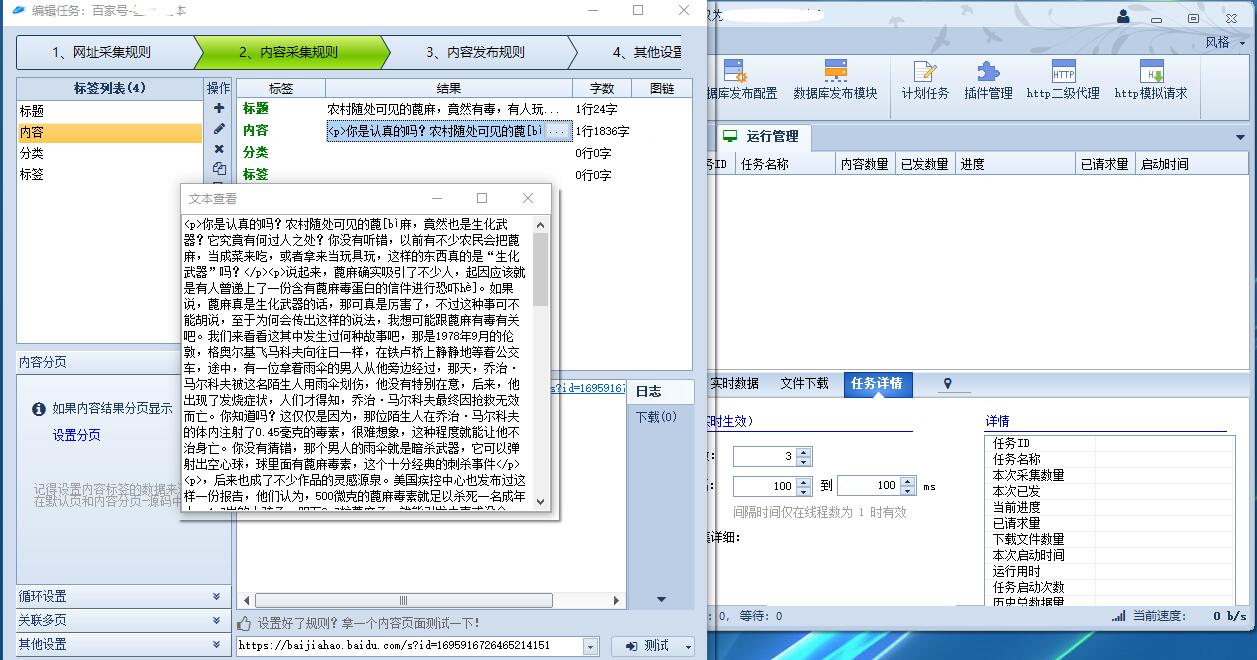Click the copy tag icon
Image resolution: width=1257 pixels, height=660 pixels.
pyautogui.click(x=219, y=169)
